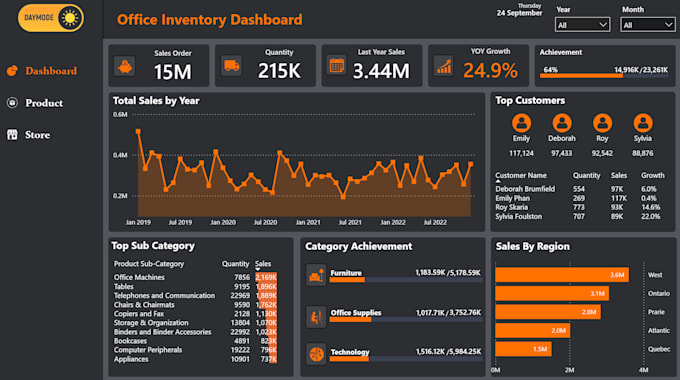
Task: Click the Technology category icon
Action: pos(316,354)
